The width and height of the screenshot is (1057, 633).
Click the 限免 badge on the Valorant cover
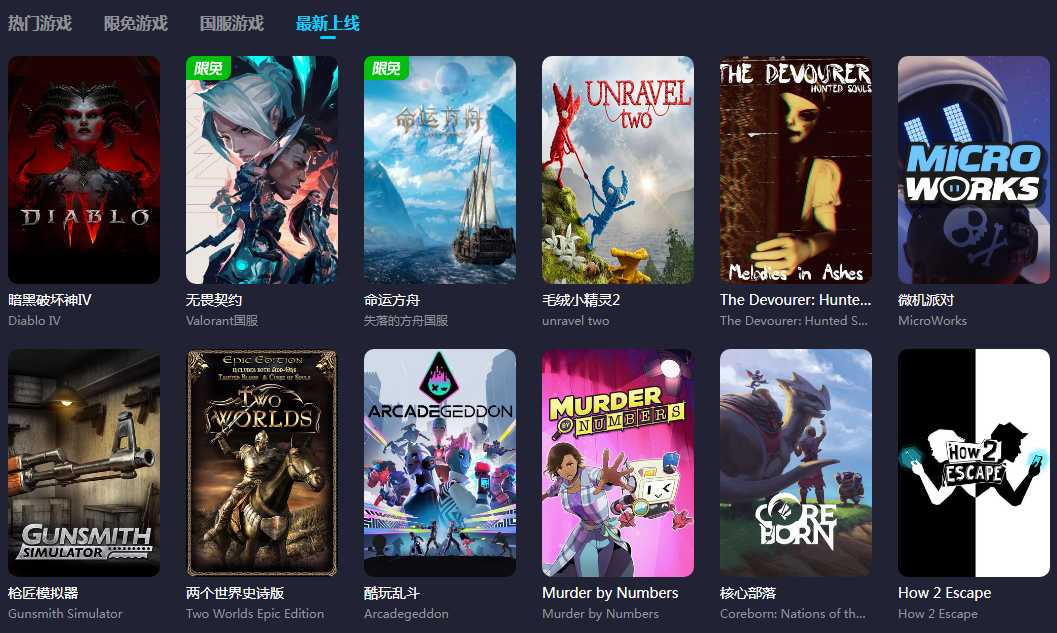click(208, 68)
